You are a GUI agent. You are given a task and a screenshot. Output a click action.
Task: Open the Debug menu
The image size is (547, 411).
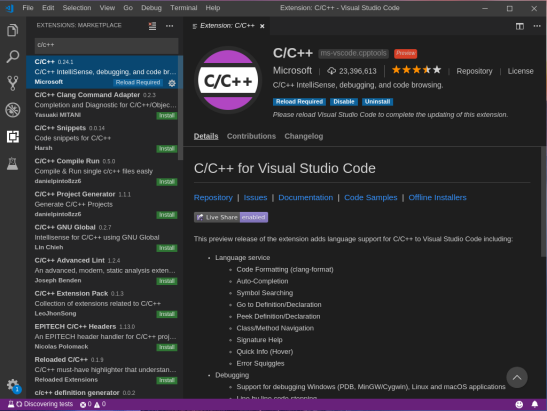pos(151,8)
